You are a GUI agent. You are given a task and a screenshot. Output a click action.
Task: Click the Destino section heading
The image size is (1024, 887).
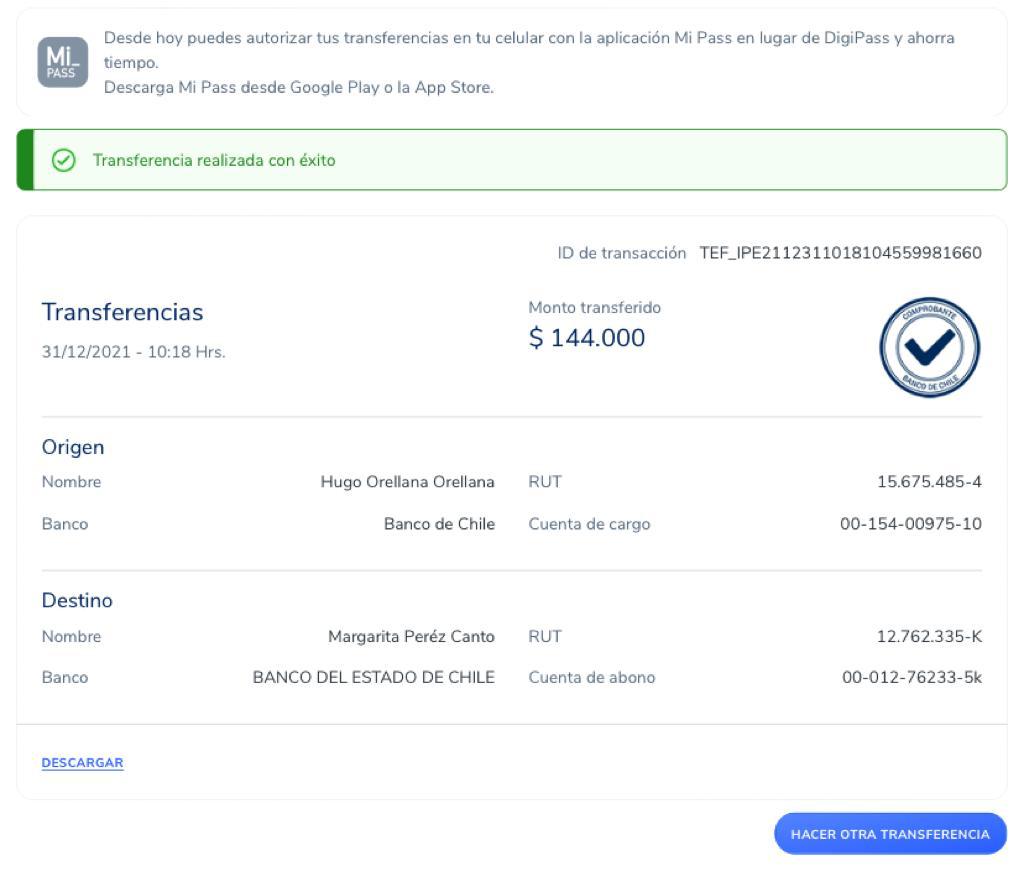click(77, 601)
